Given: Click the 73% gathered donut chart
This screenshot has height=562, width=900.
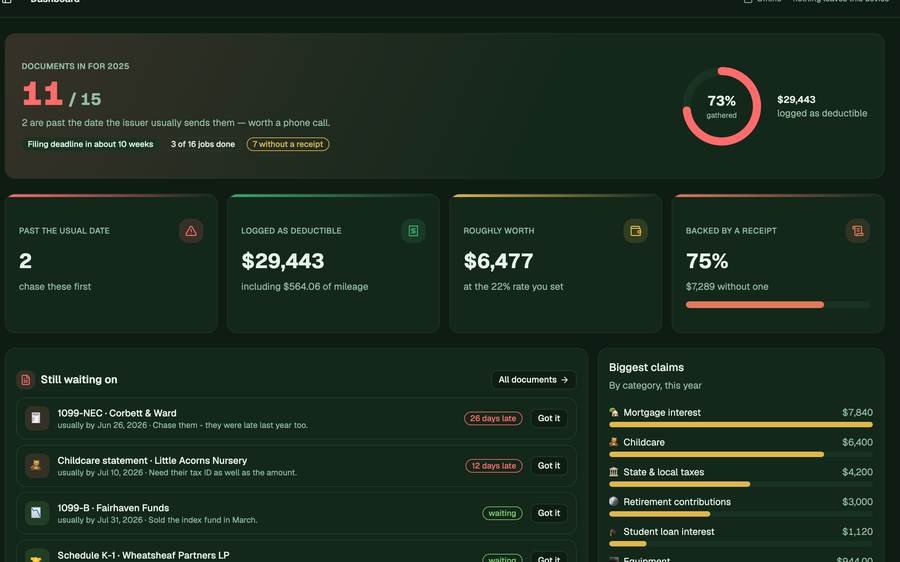Looking at the screenshot, I should 721,106.
